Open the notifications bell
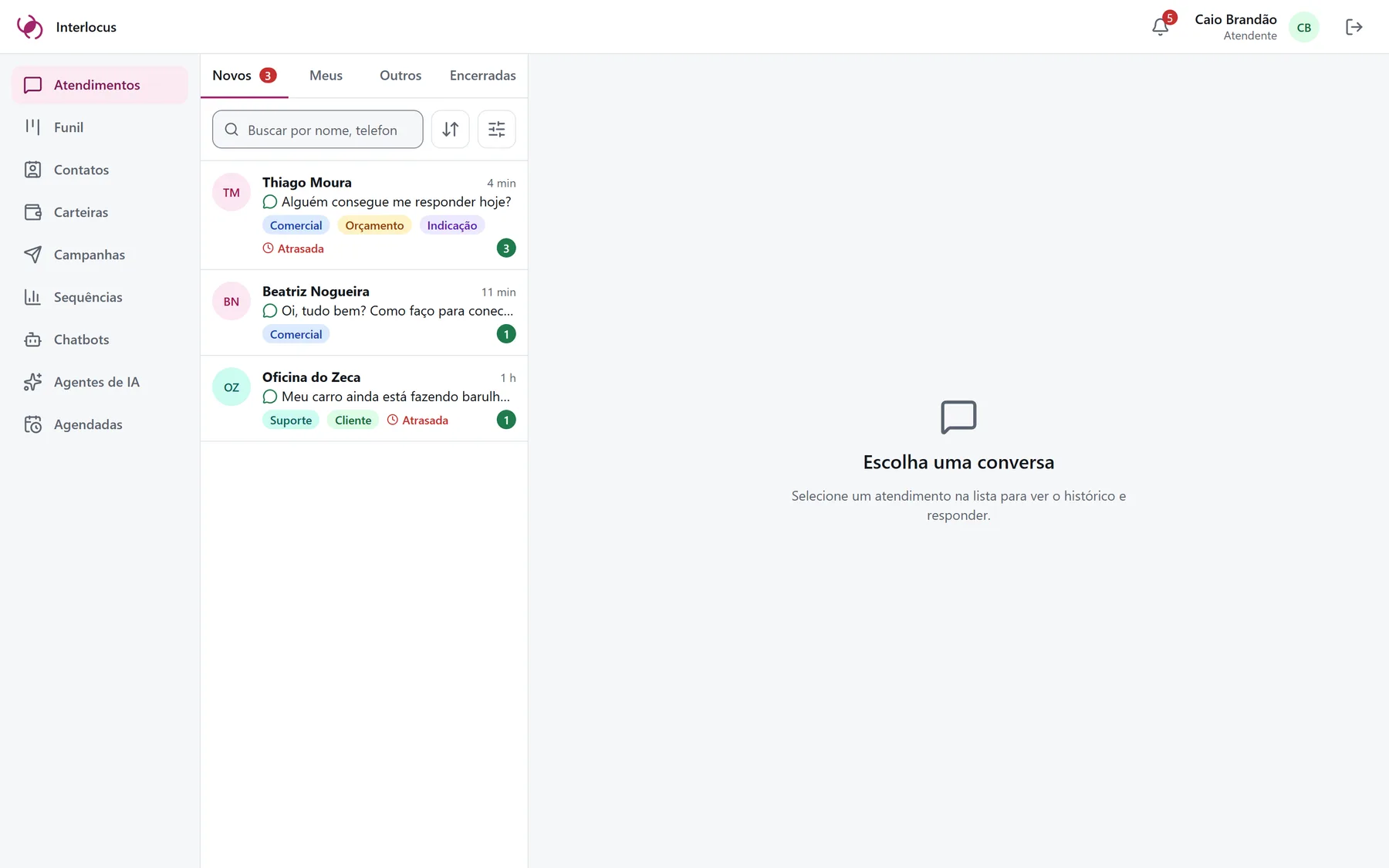1389x868 pixels. (x=1160, y=27)
